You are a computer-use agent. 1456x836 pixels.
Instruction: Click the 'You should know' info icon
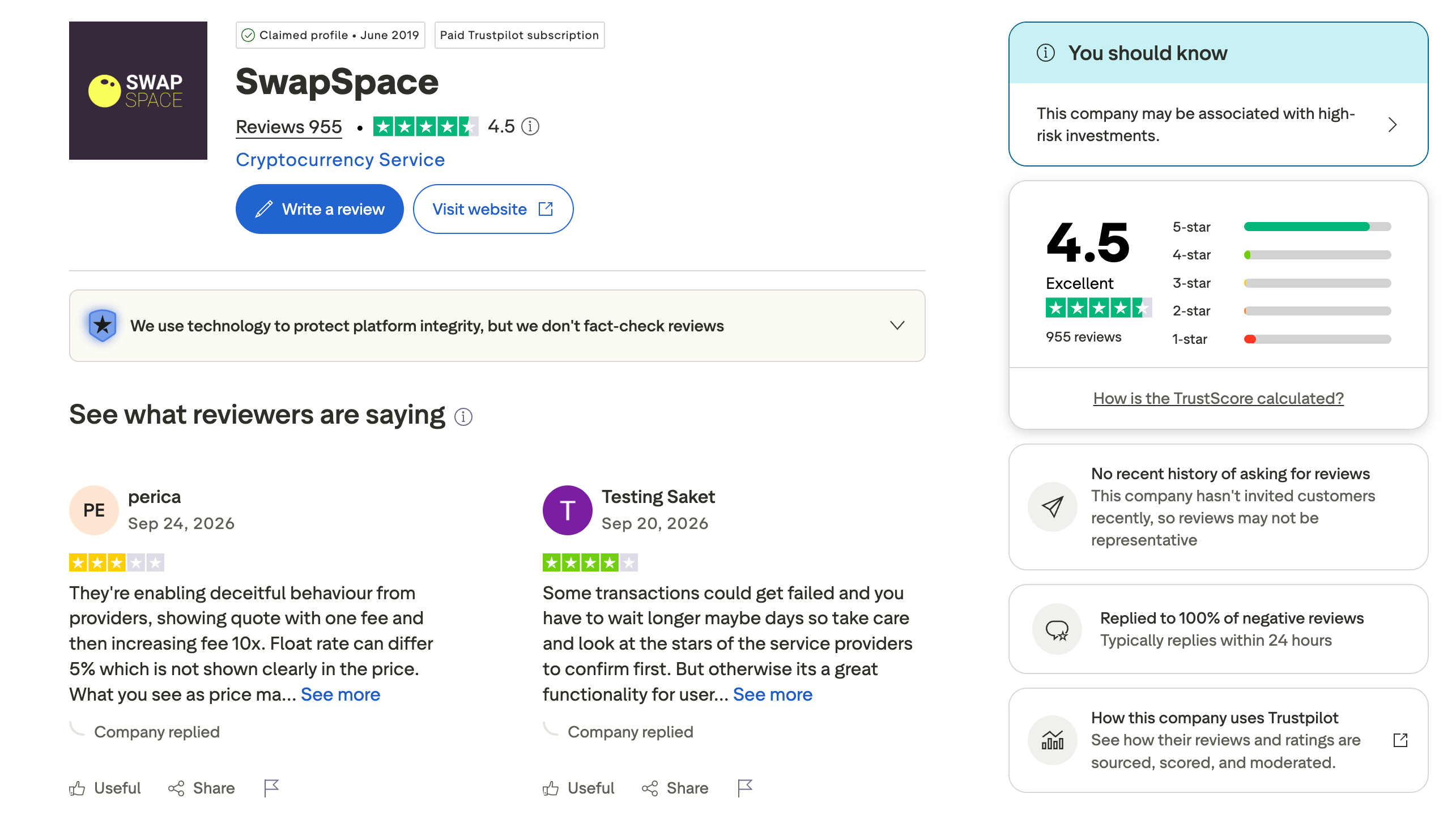tap(1045, 53)
